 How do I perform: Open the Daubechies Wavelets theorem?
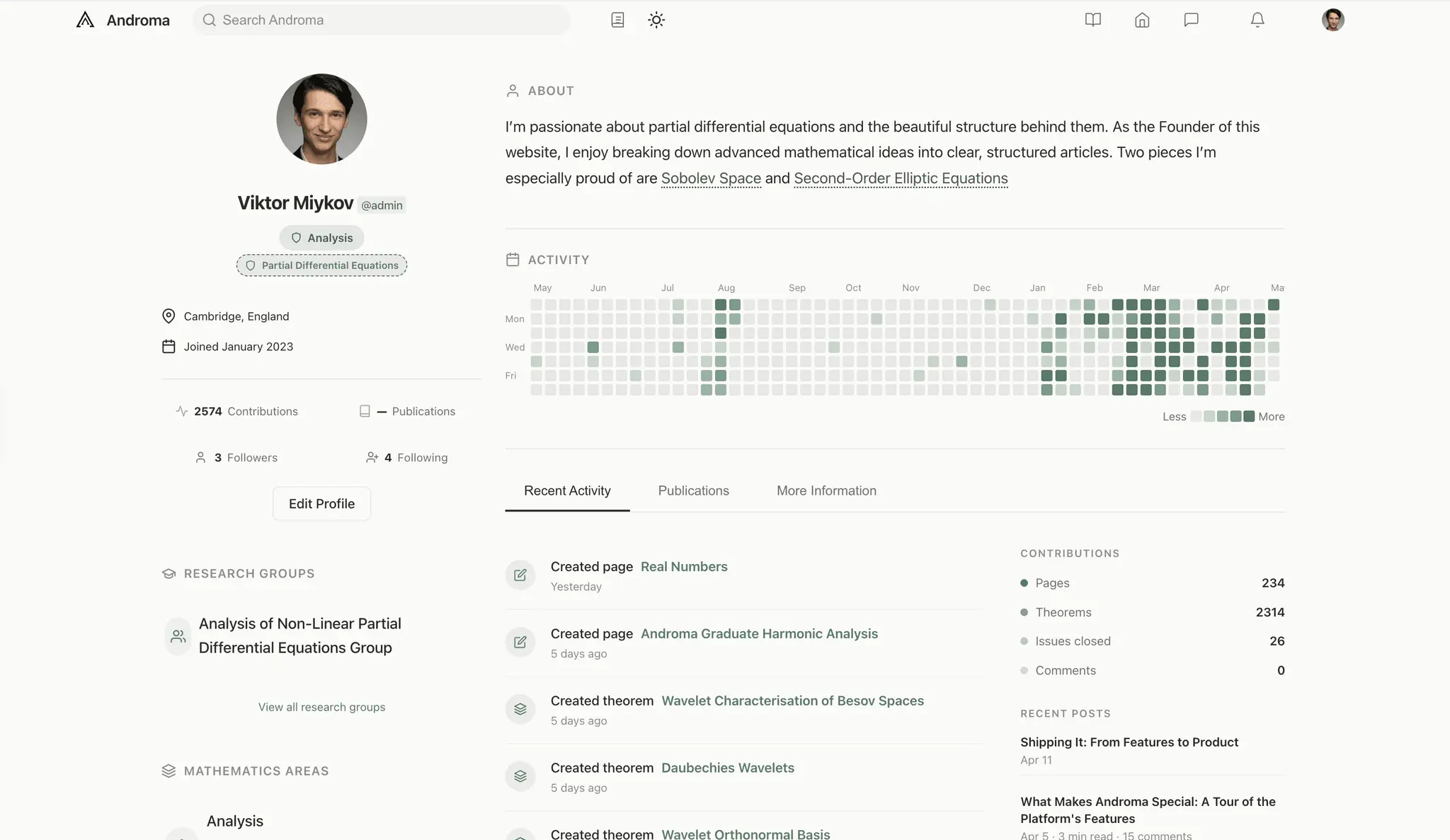[x=728, y=768]
